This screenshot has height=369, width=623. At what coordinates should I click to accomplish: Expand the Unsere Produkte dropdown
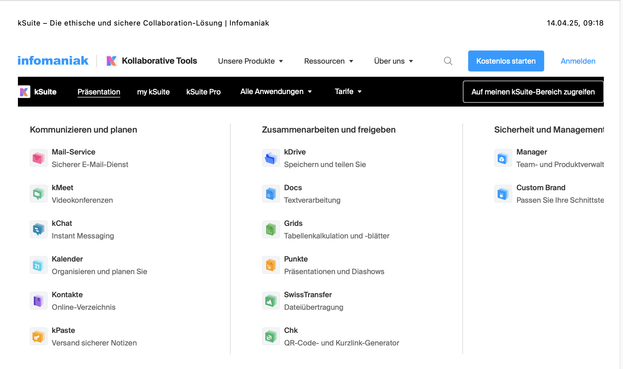pos(250,61)
